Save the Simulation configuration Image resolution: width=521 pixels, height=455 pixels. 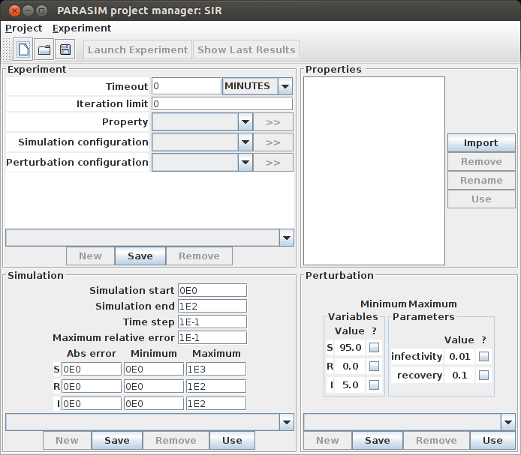click(117, 440)
